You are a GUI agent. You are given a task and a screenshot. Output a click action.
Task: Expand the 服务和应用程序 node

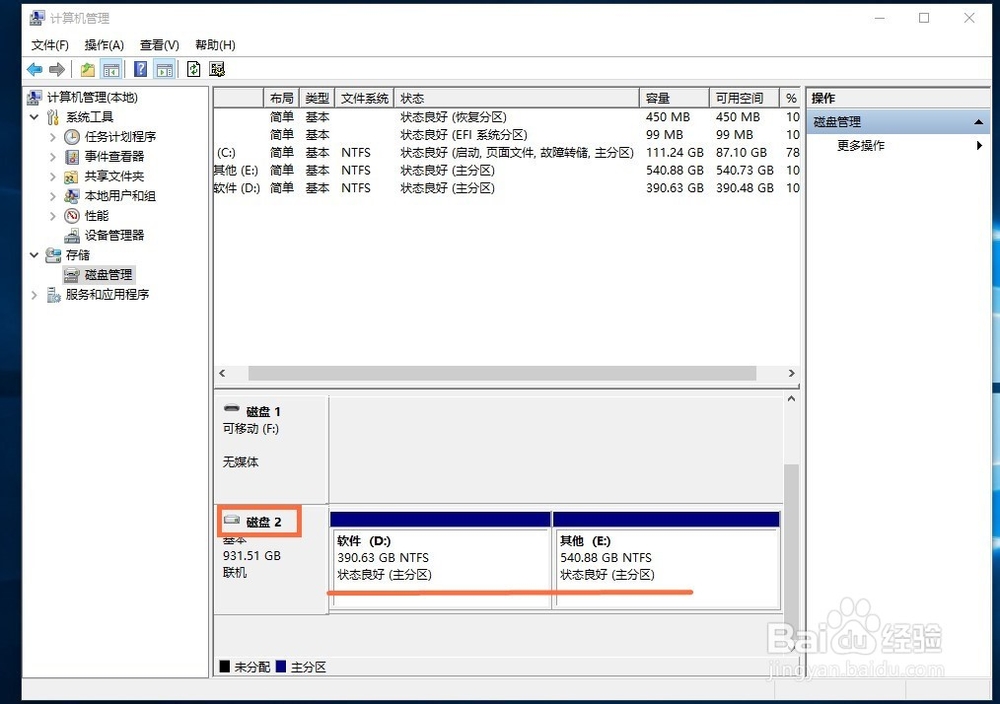pyautogui.click(x=34, y=294)
